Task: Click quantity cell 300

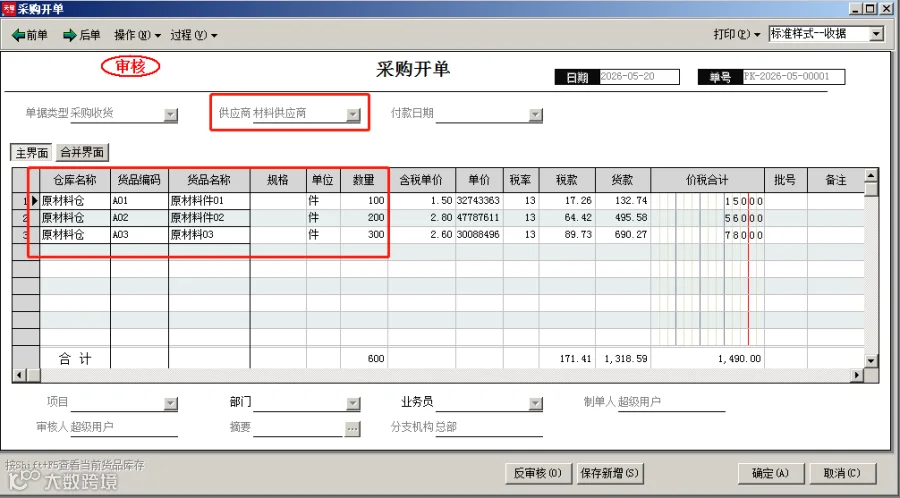Action: click(364, 235)
